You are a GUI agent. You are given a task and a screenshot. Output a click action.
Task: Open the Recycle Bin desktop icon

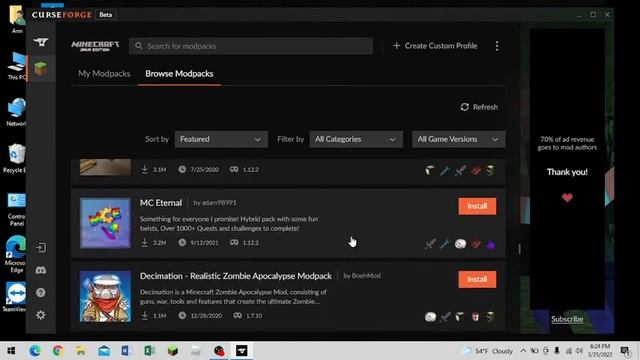coord(16,159)
